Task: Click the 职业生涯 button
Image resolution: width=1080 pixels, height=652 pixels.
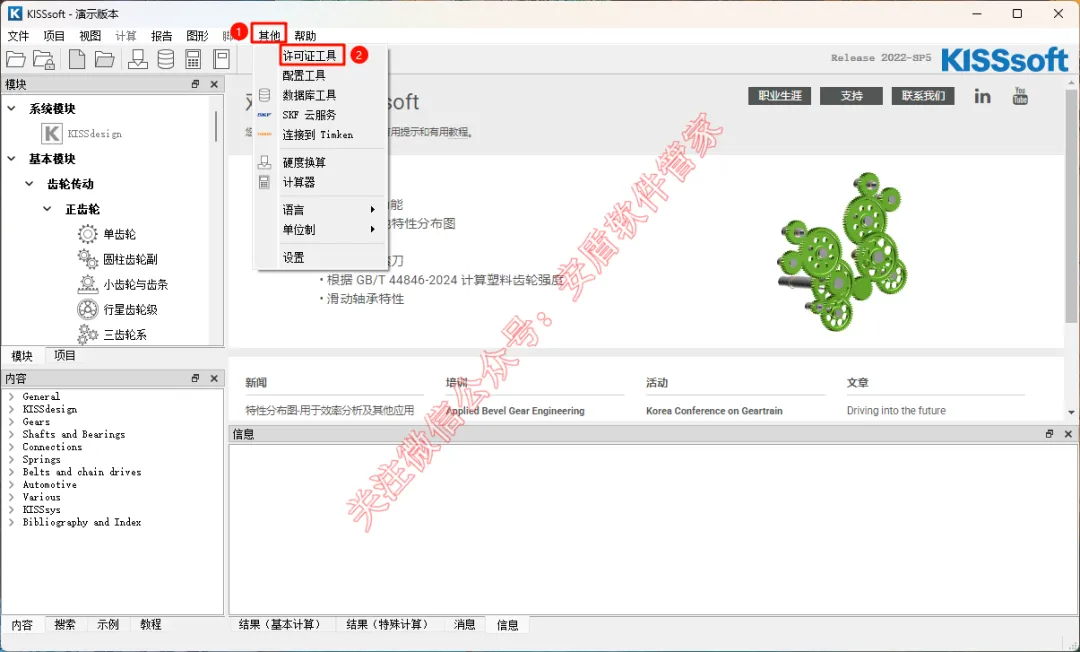Action: click(x=780, y=96)
